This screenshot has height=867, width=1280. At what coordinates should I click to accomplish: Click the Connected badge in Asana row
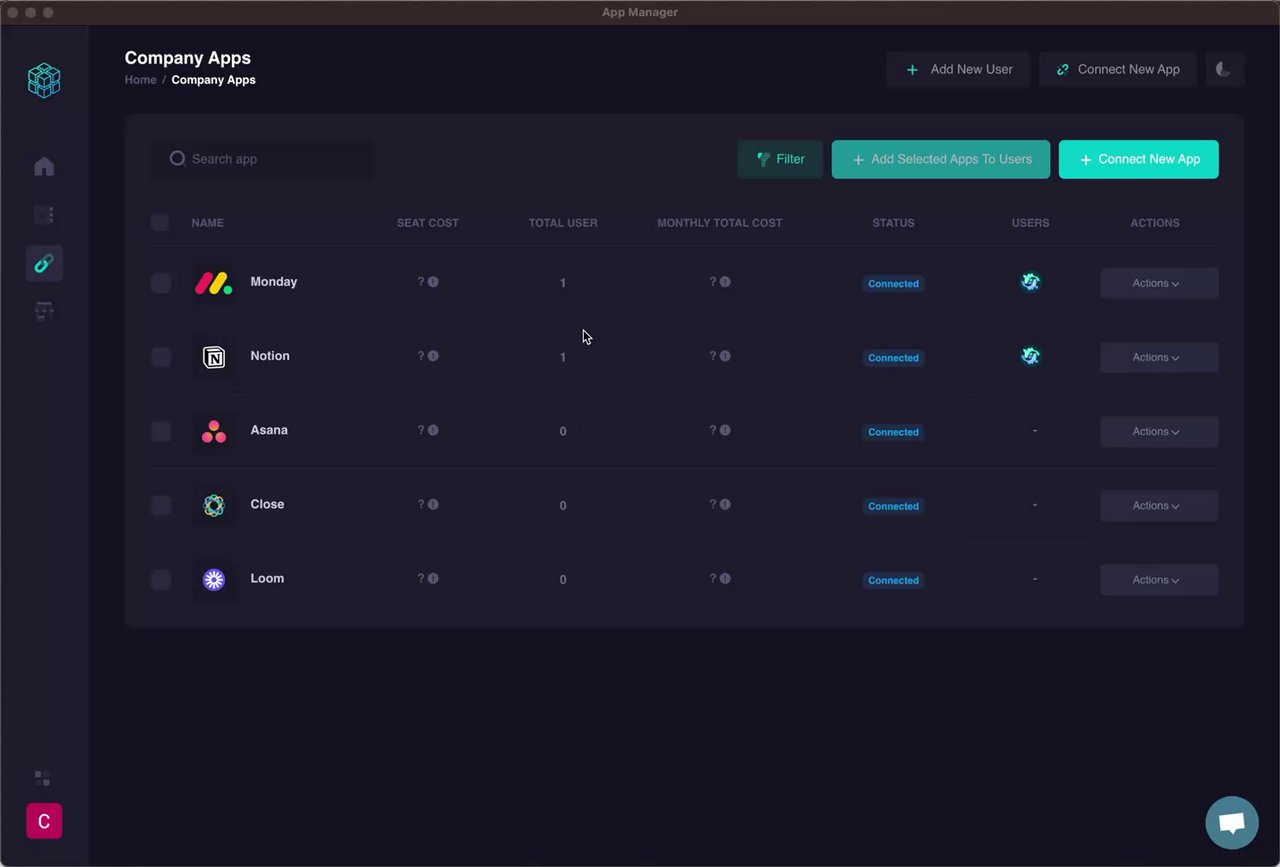click(x=893, y=432)
